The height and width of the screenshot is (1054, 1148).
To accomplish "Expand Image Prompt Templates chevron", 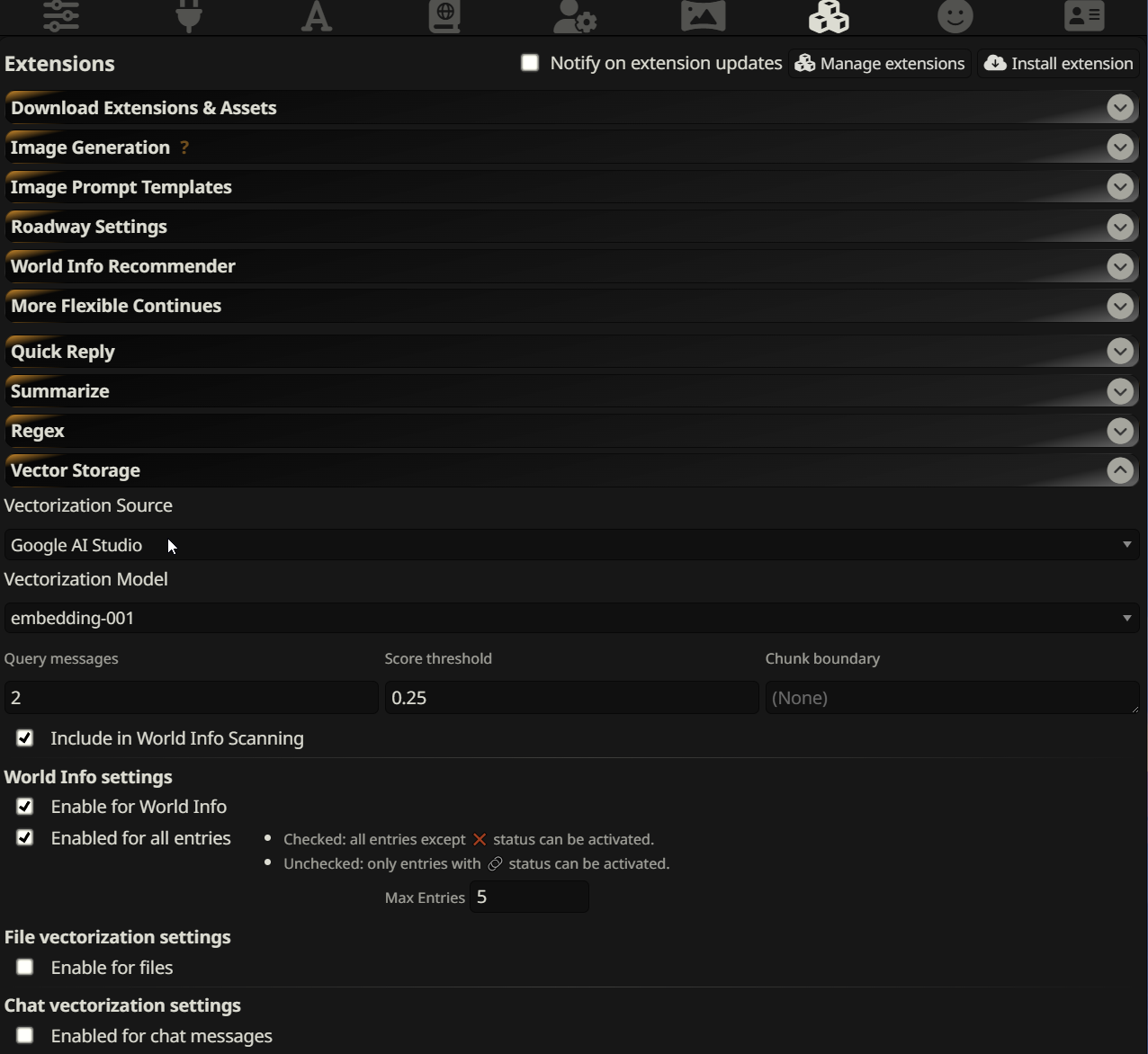I will [1120, 187].
